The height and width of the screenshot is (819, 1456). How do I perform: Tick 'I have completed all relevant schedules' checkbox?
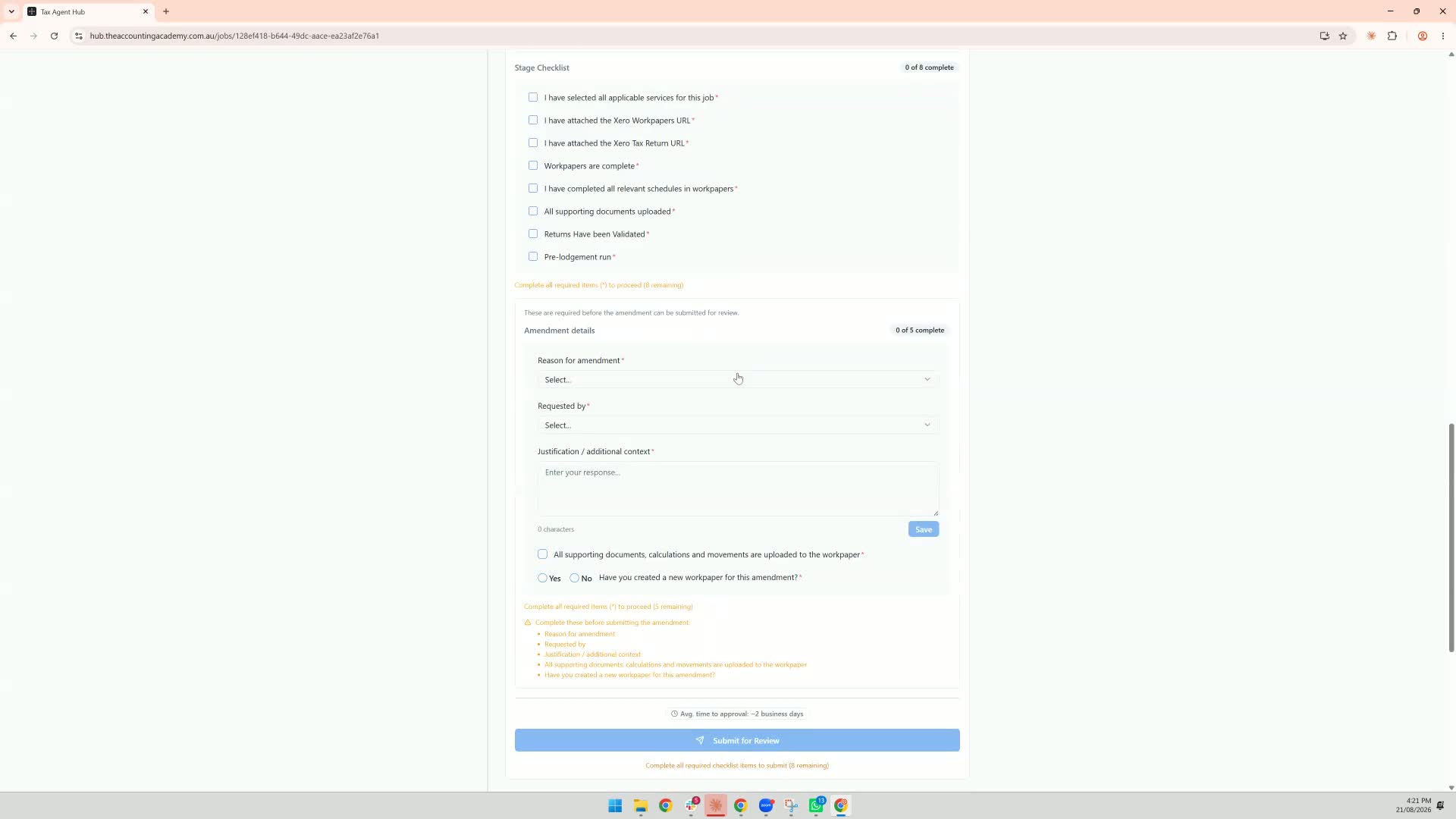pyautogui.click(x=533, y=188)
